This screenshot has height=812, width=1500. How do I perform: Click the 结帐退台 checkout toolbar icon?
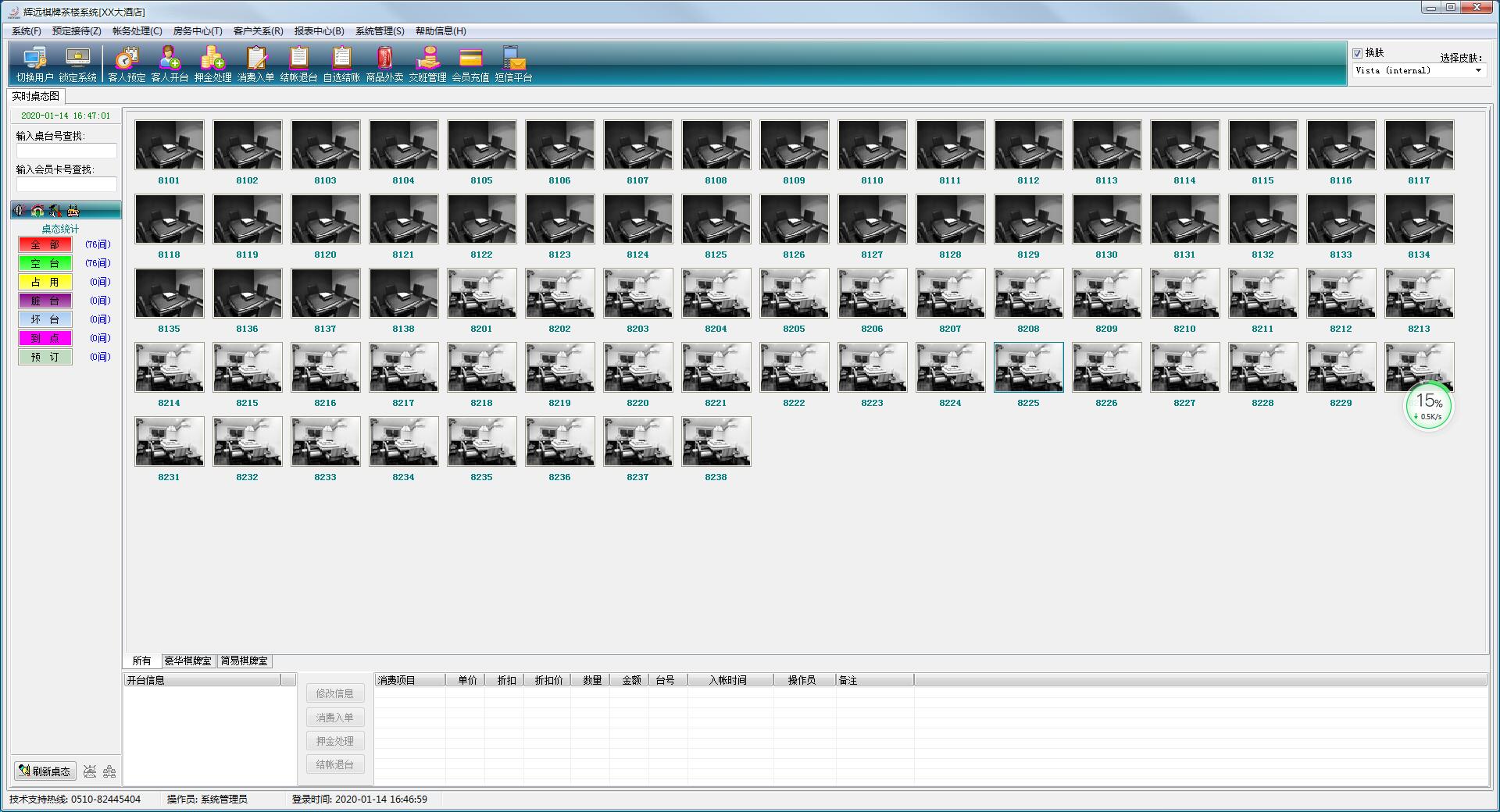pos(298,63)
